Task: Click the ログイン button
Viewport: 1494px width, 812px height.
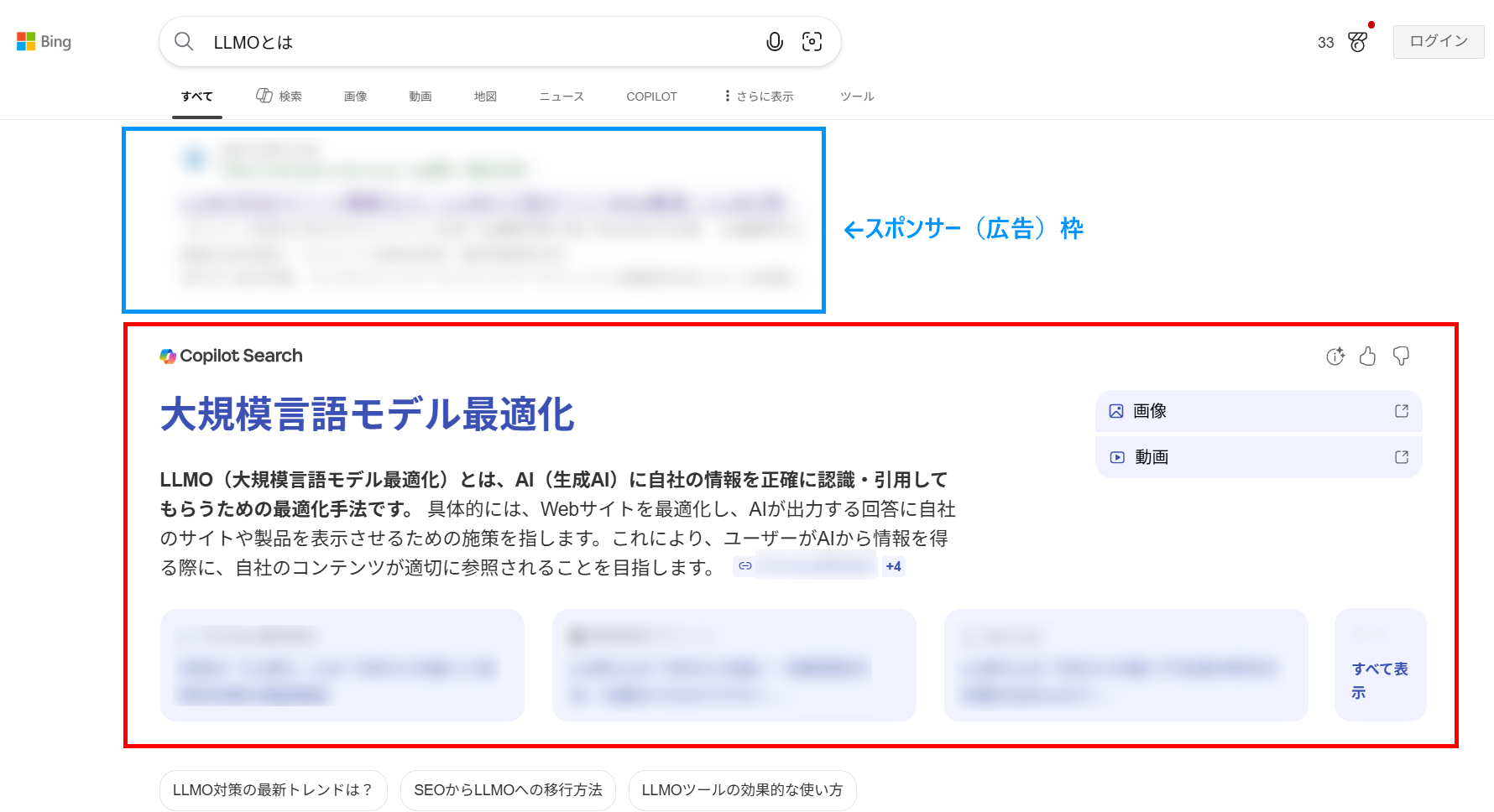Action: (x=1438, y=41)
